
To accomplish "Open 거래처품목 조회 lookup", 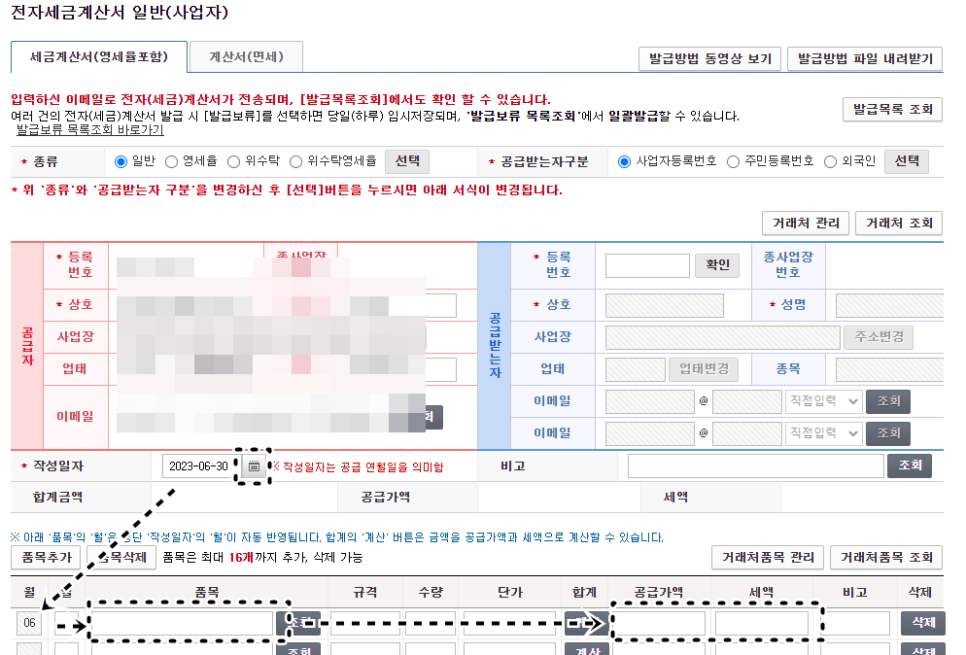I will pyautogui.click(x=884, y=558).
